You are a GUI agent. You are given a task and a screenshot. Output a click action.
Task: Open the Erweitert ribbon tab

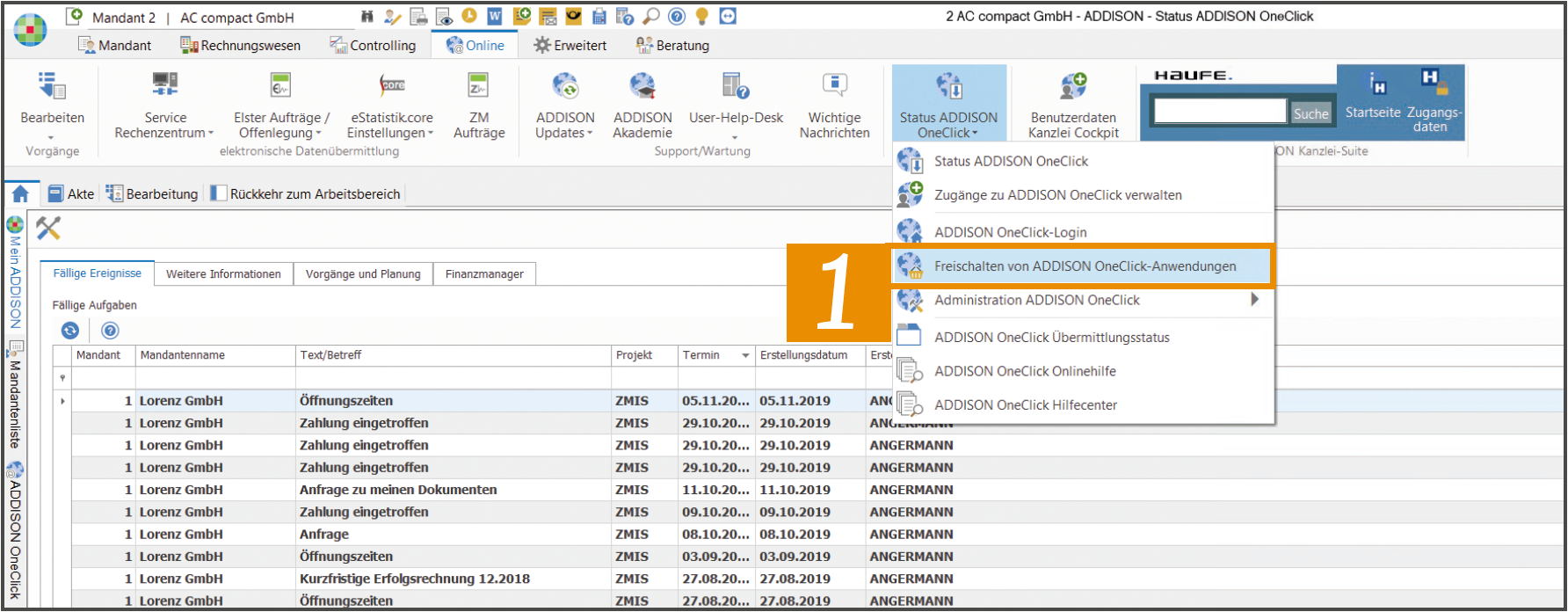(x=570, y=45)
